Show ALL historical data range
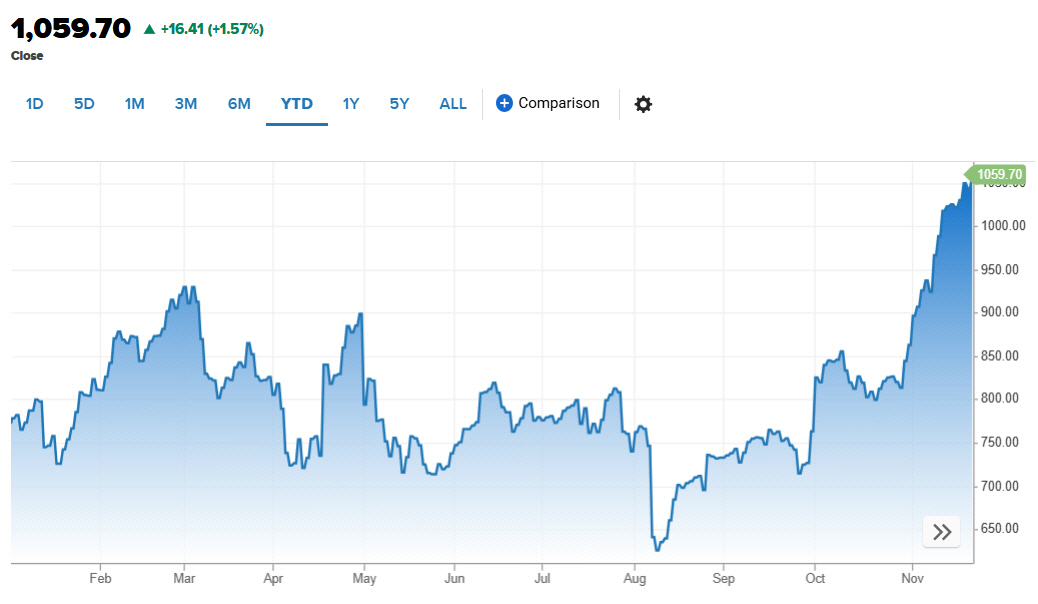1038x604 pixels. click(x=452, y=103)
